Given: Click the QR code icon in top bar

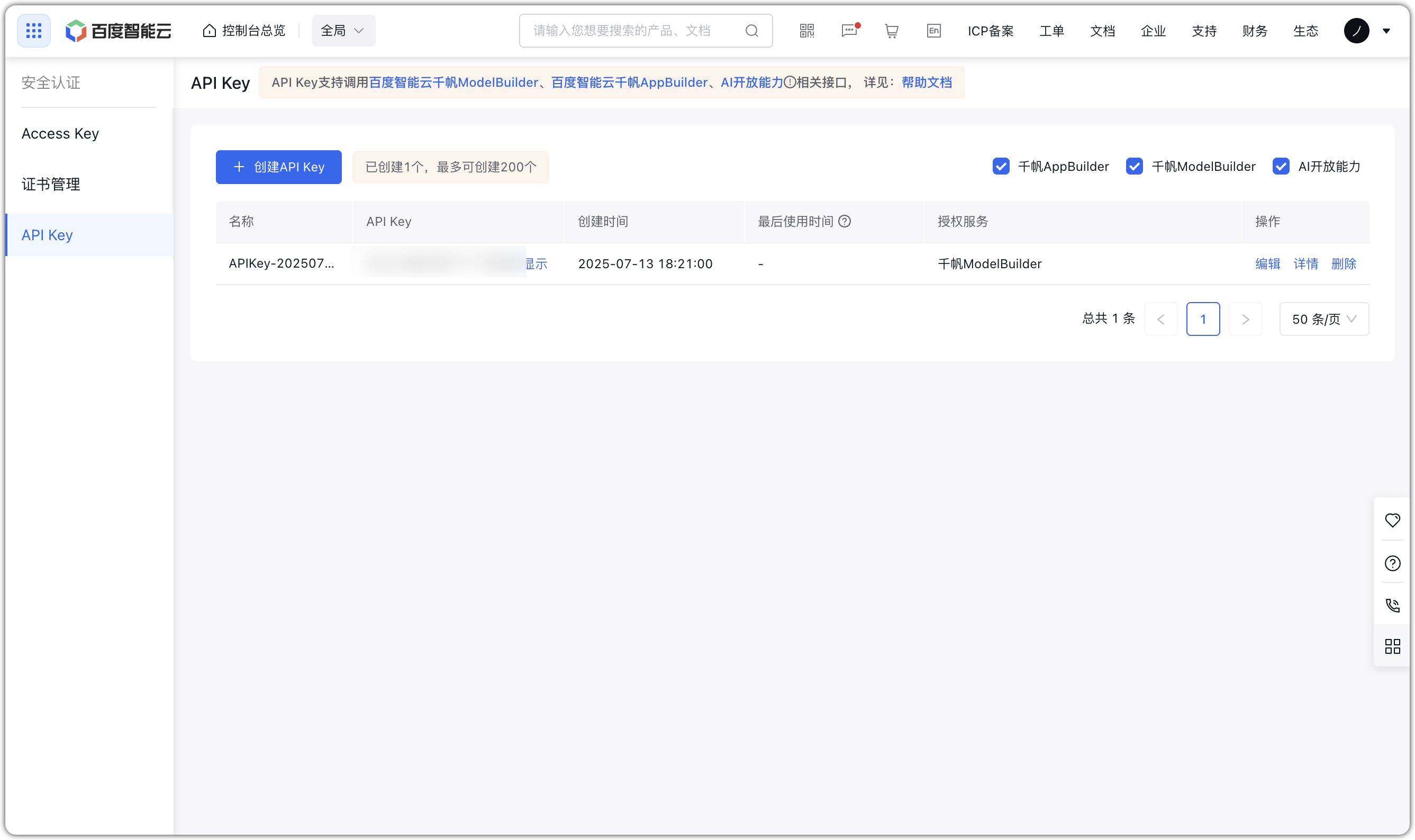Looking at the screenshot, I should [806, 31].
